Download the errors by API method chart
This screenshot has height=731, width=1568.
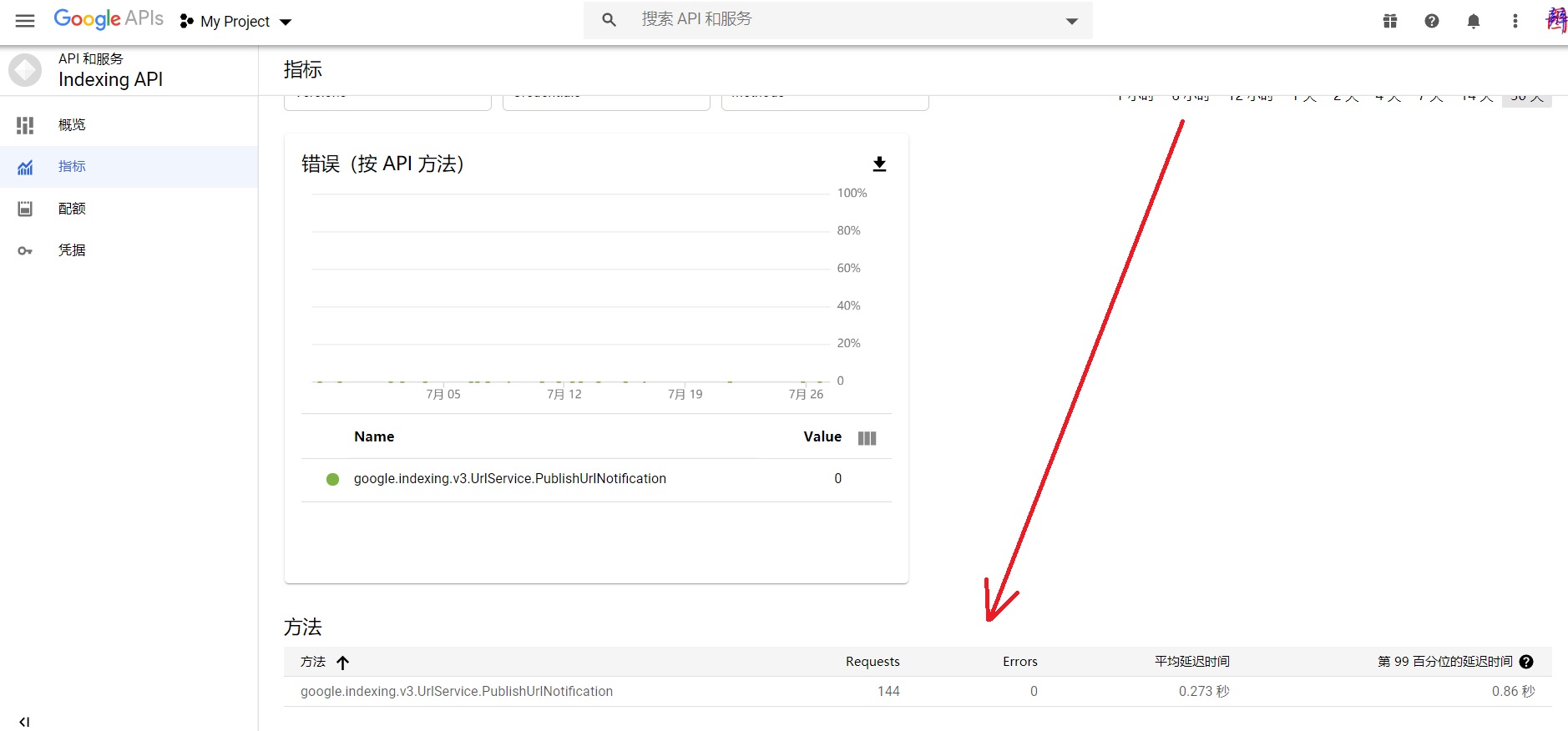tap(879, 164)
